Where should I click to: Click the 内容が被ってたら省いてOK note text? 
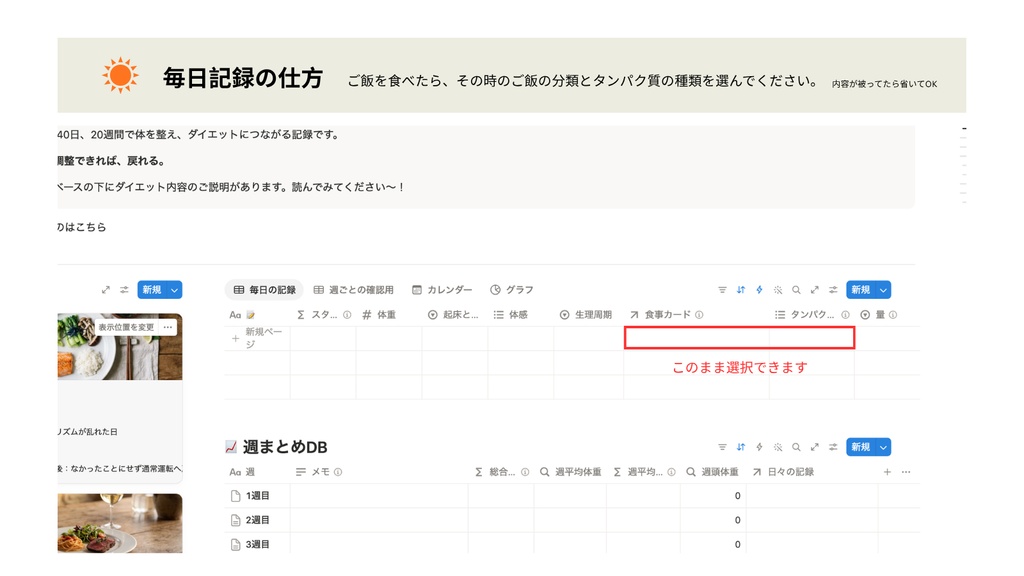tap(884, 84)
